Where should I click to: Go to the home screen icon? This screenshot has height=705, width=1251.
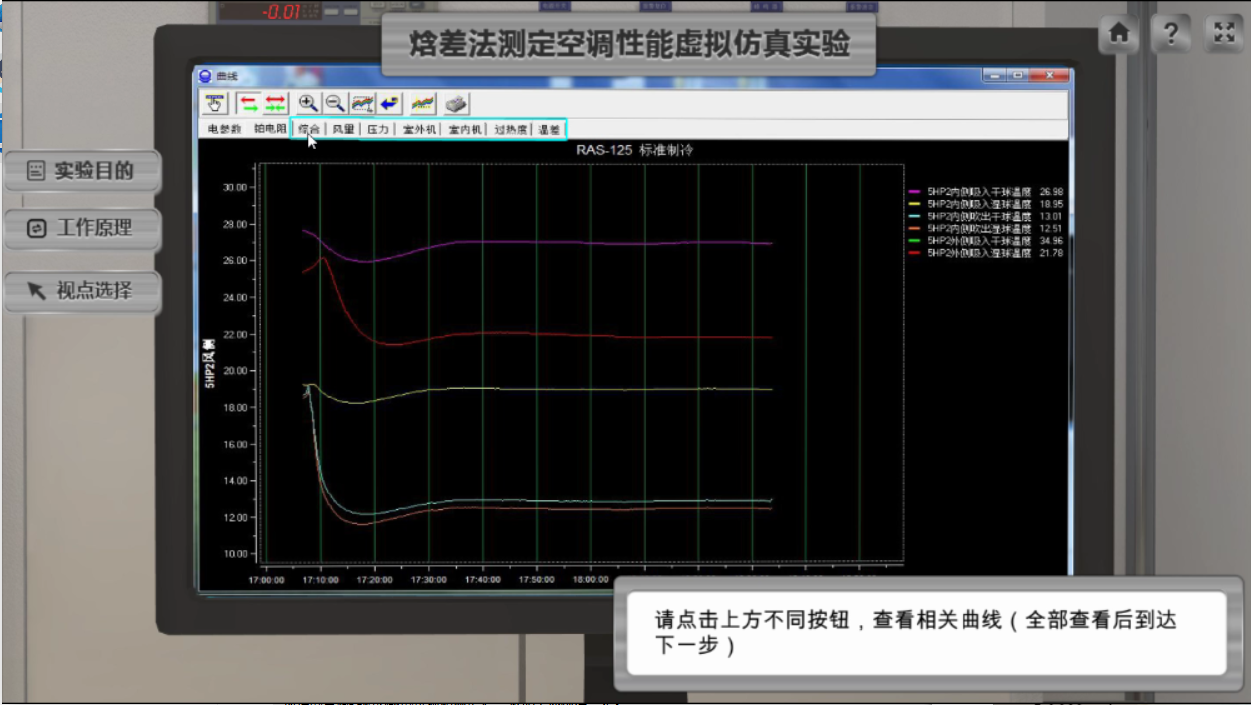[1120, 34]
